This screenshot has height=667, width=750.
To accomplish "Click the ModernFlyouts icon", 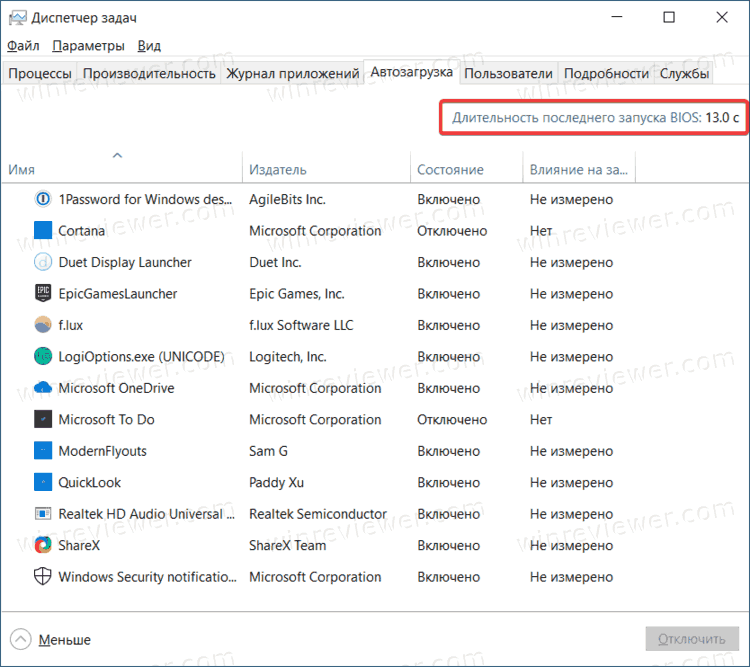I will click(x=43, y=451).
